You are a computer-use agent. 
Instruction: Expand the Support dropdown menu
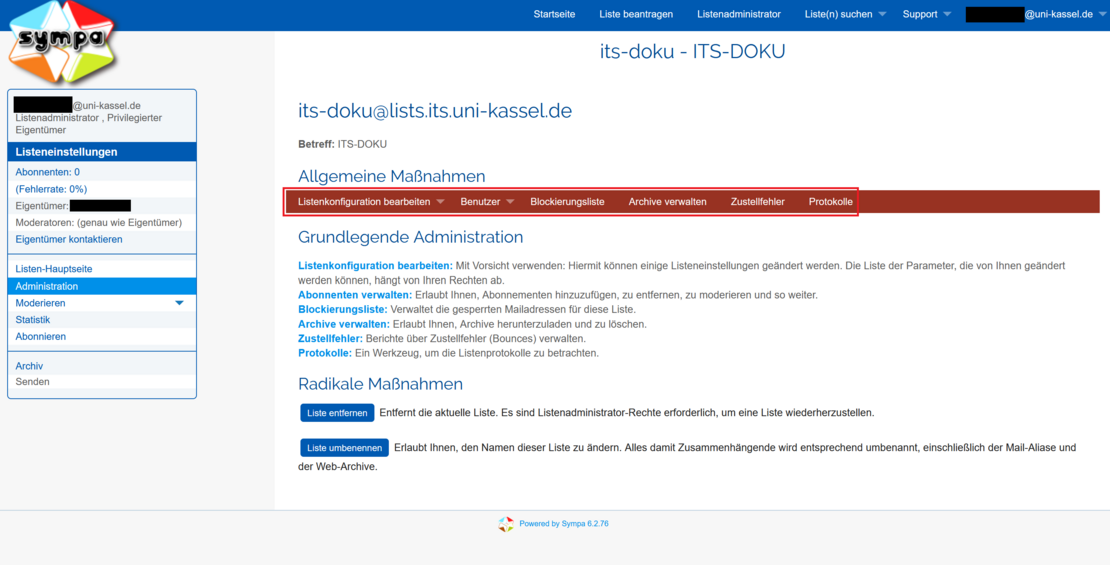pos(927,14)
